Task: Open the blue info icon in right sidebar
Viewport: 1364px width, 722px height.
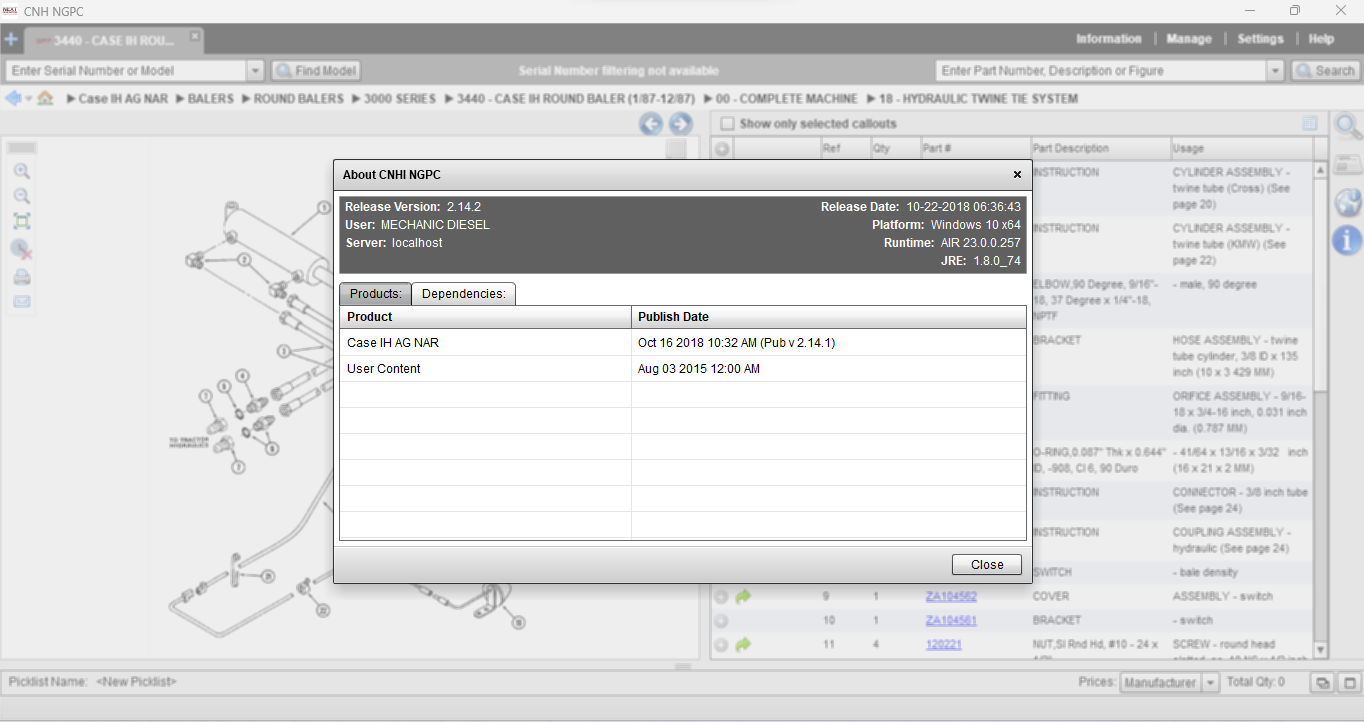Action: [x=1348, y=240]
